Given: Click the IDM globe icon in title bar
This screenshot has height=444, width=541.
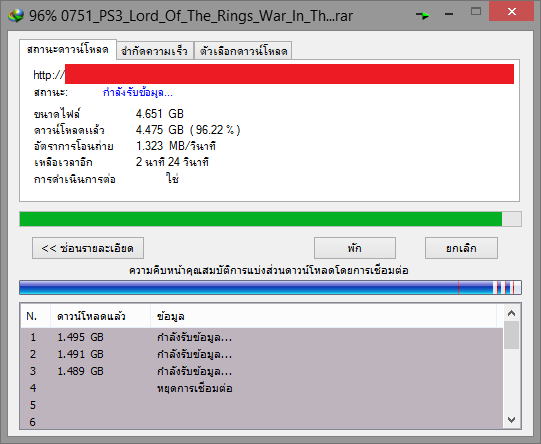Looking at the screenshot, I should tap(16, 15).
